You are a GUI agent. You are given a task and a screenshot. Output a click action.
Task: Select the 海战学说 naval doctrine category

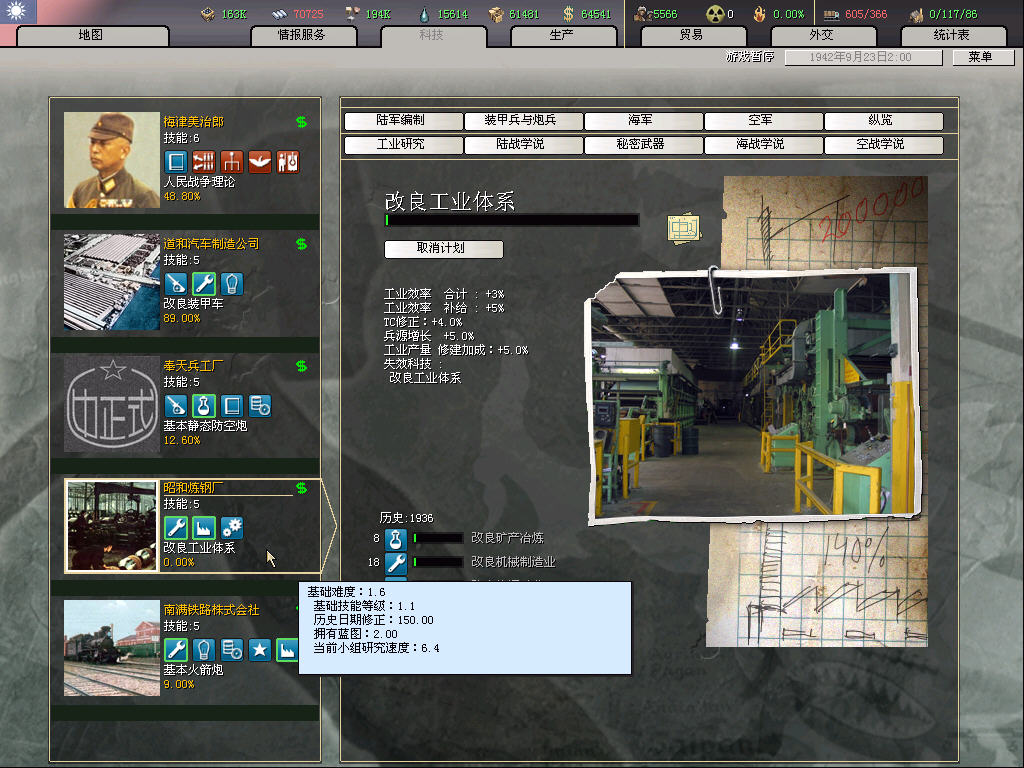(763, 145)
